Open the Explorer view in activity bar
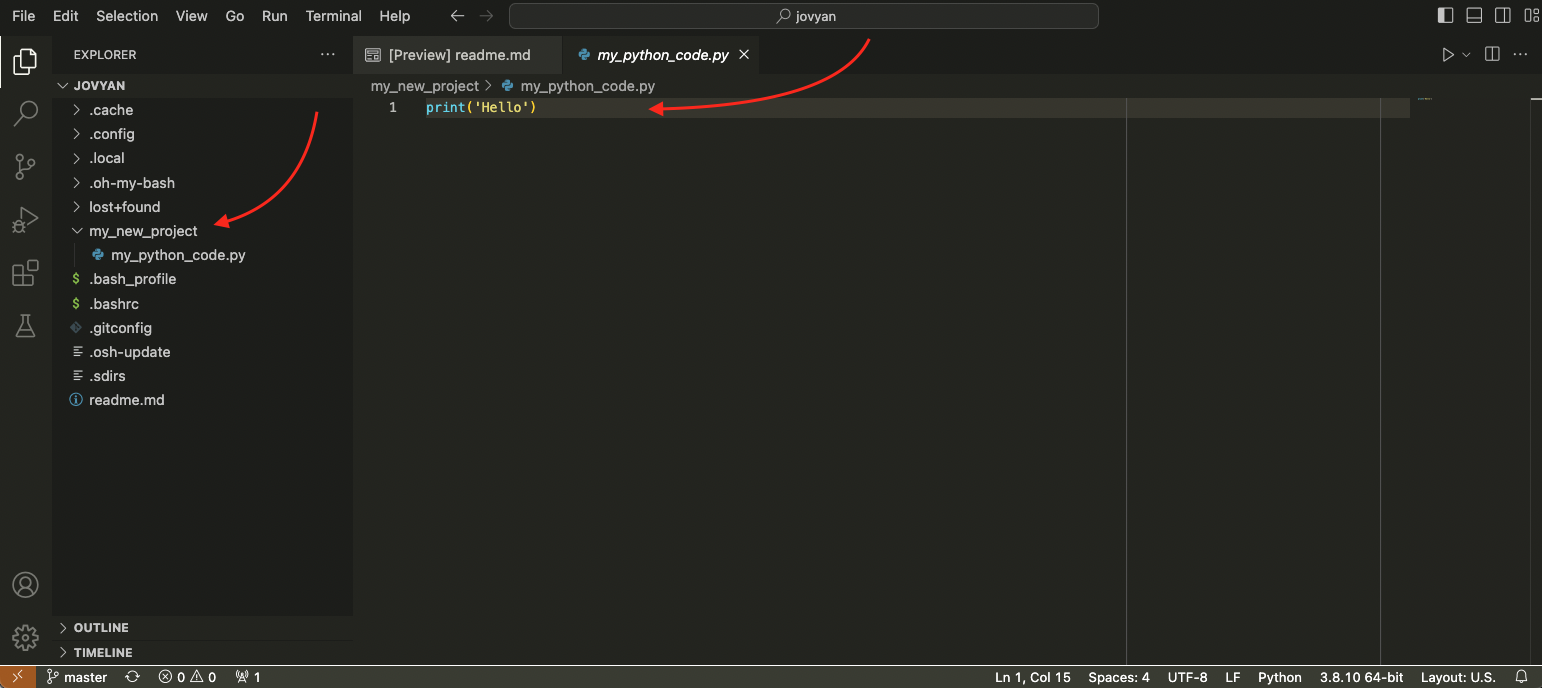This screenshot has width=1542, height=688. [x=25, y=62]
